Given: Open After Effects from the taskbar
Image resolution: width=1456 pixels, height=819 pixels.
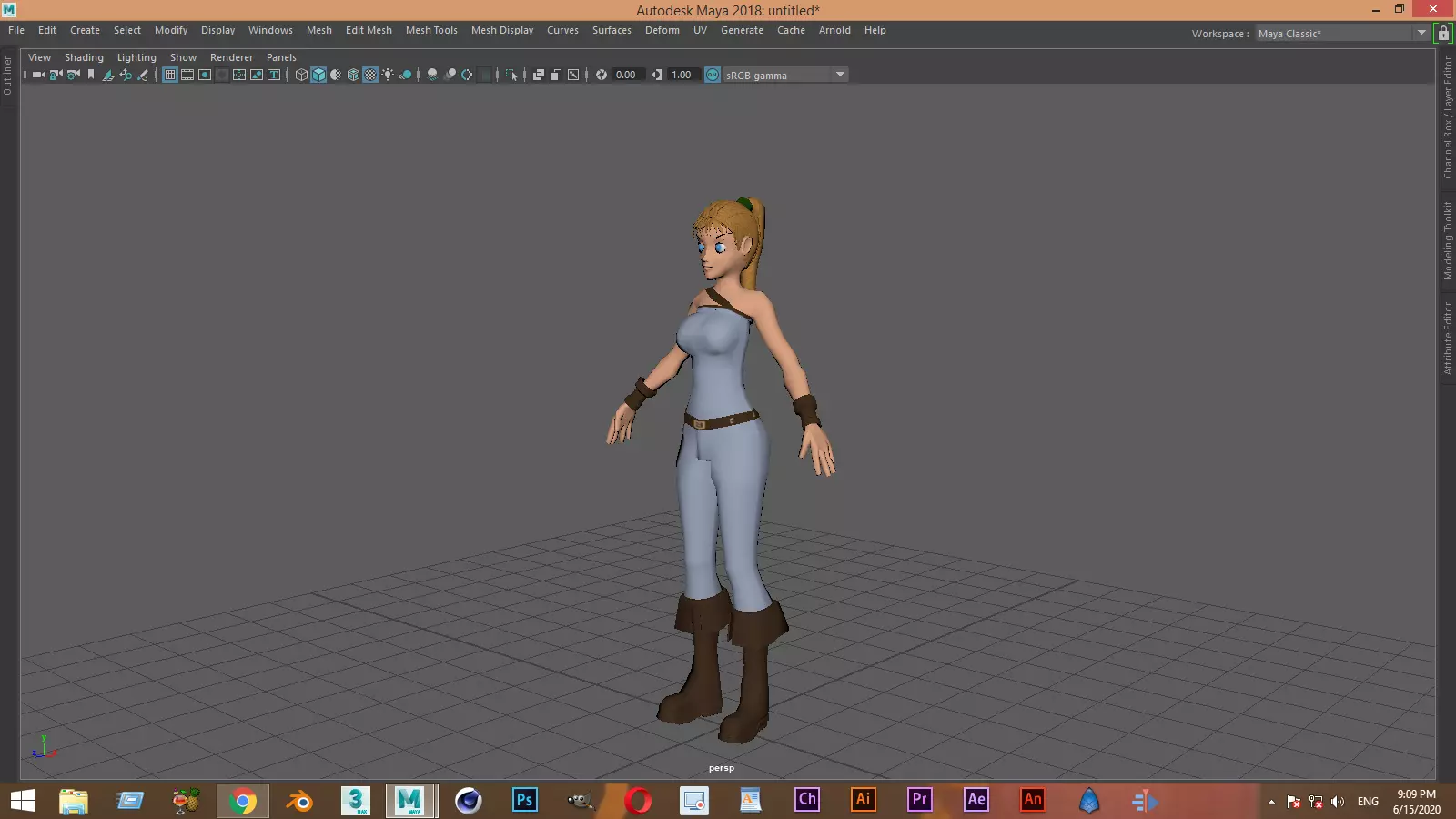Looking at the screenshot, I should (976, 801).
